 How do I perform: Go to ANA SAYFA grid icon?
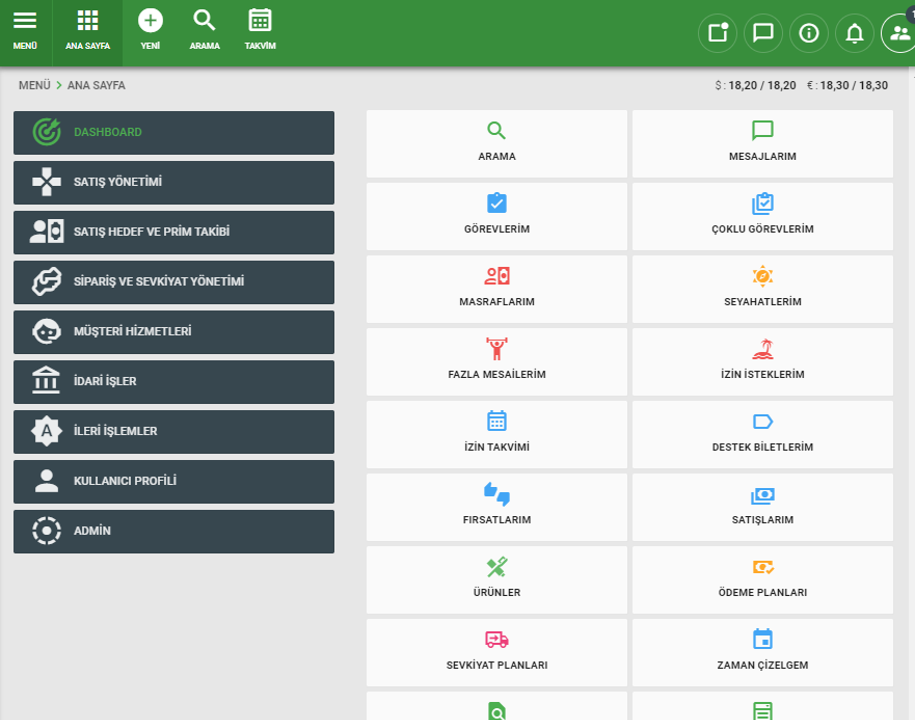click(x=88, y=20)
